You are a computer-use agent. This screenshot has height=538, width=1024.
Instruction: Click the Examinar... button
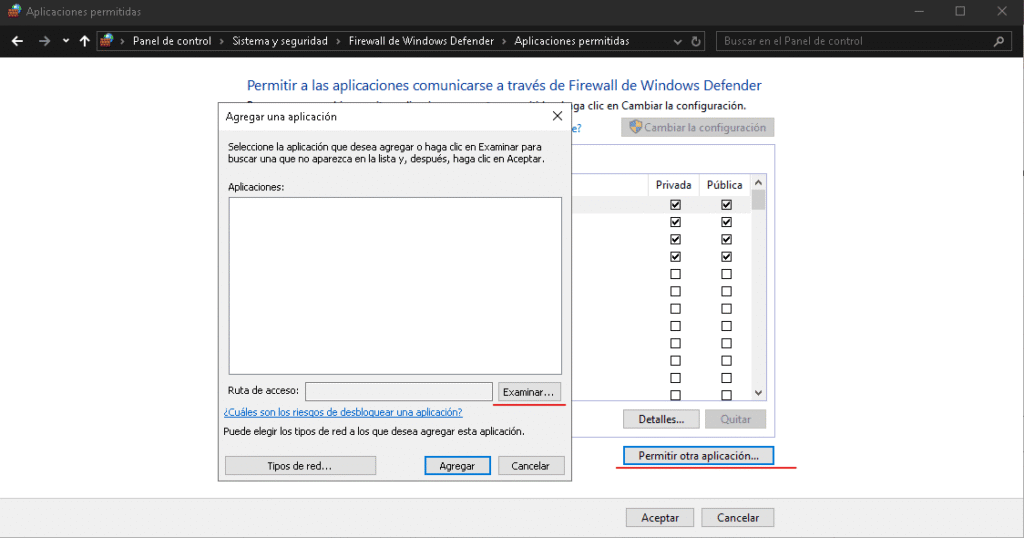point(530,391)
